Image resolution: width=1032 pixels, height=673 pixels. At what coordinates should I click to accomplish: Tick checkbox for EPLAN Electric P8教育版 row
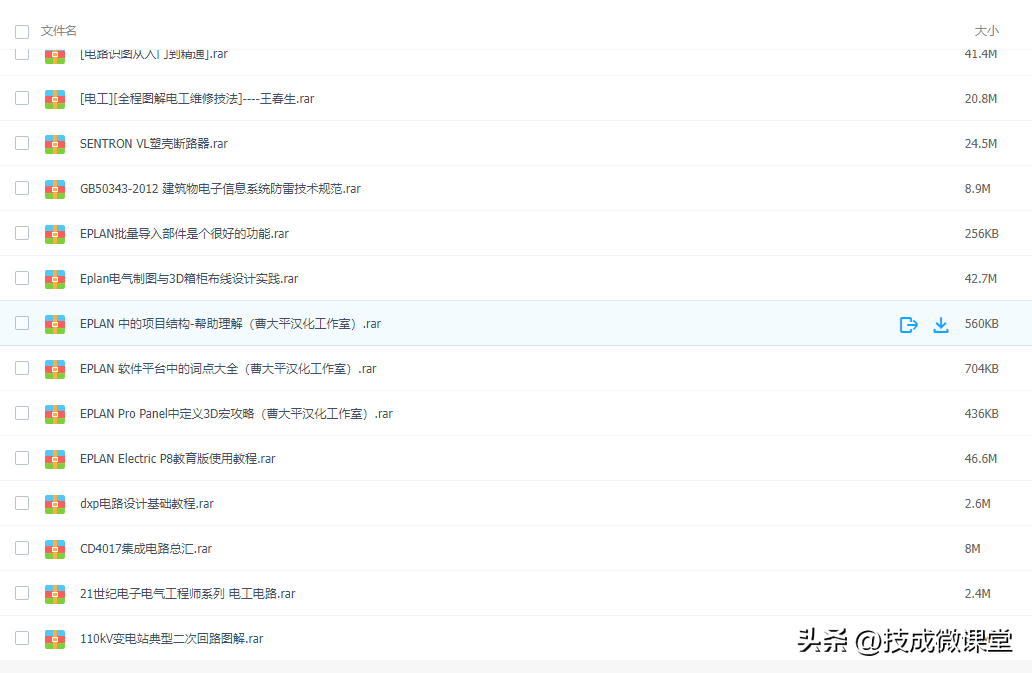coord(22,458)
